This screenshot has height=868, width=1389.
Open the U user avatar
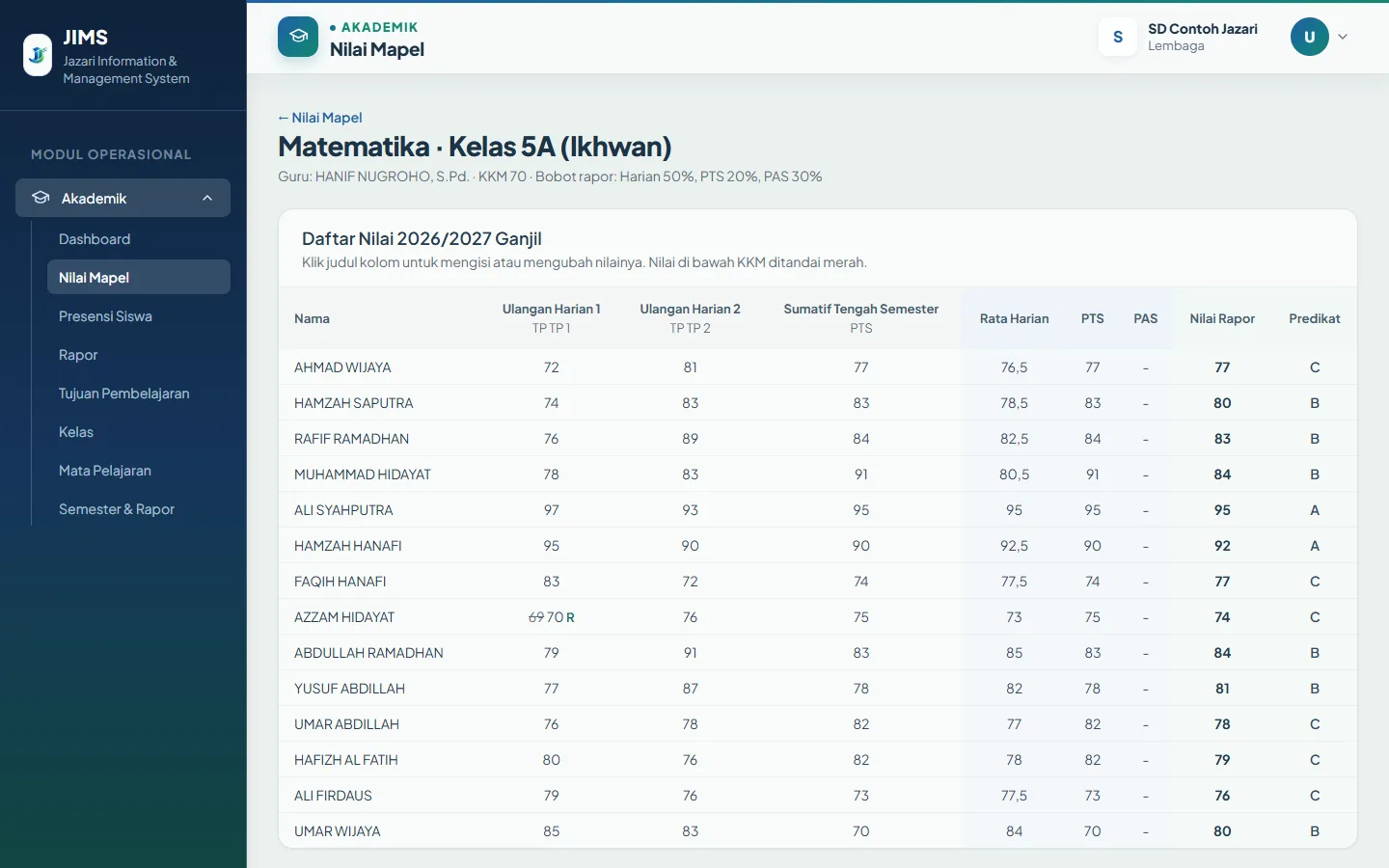[1310, 37]
